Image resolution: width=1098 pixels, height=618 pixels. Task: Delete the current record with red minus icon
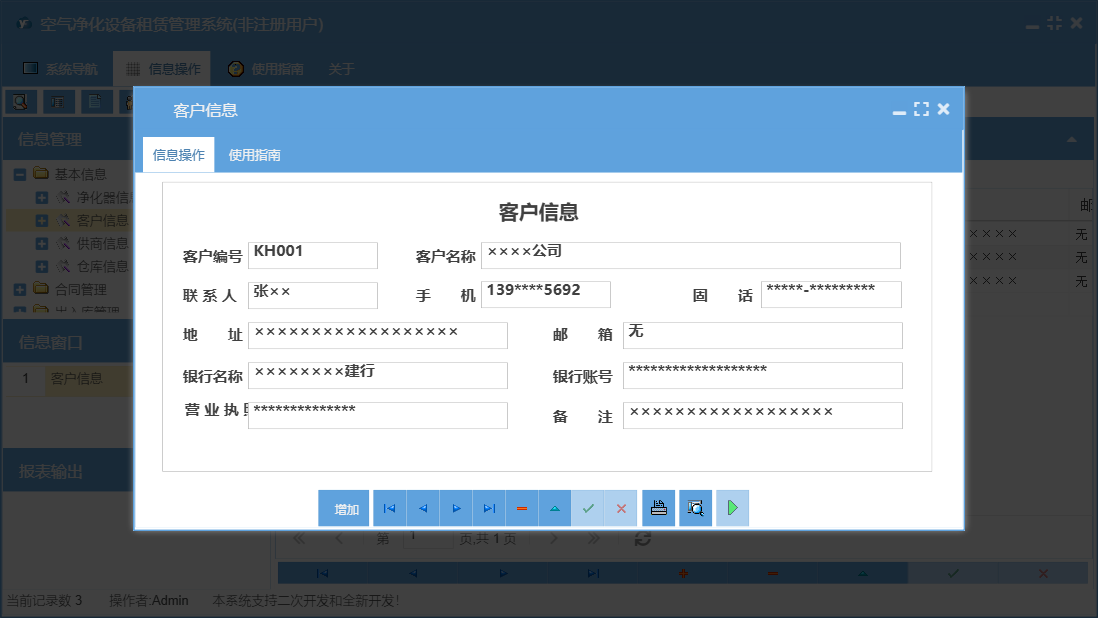point(521,508)
